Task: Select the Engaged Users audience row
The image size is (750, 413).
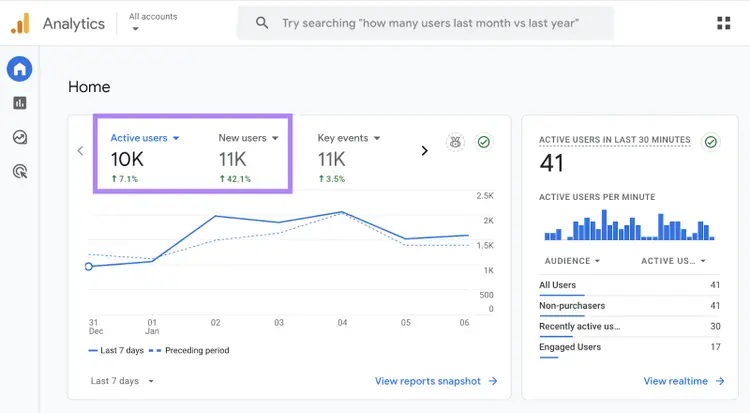Action: (x=629, y=347)
